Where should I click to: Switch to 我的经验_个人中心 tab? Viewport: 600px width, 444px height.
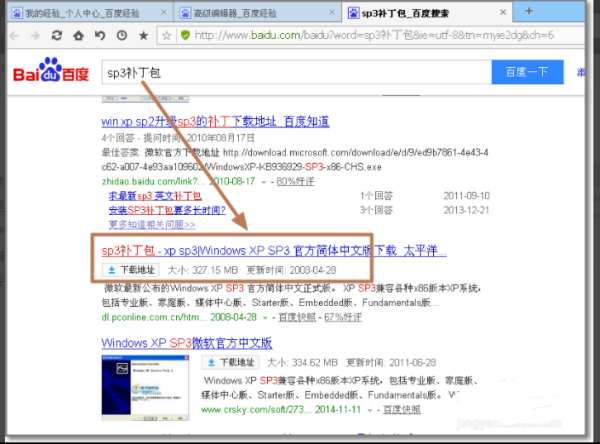click(x=89, y=13)
